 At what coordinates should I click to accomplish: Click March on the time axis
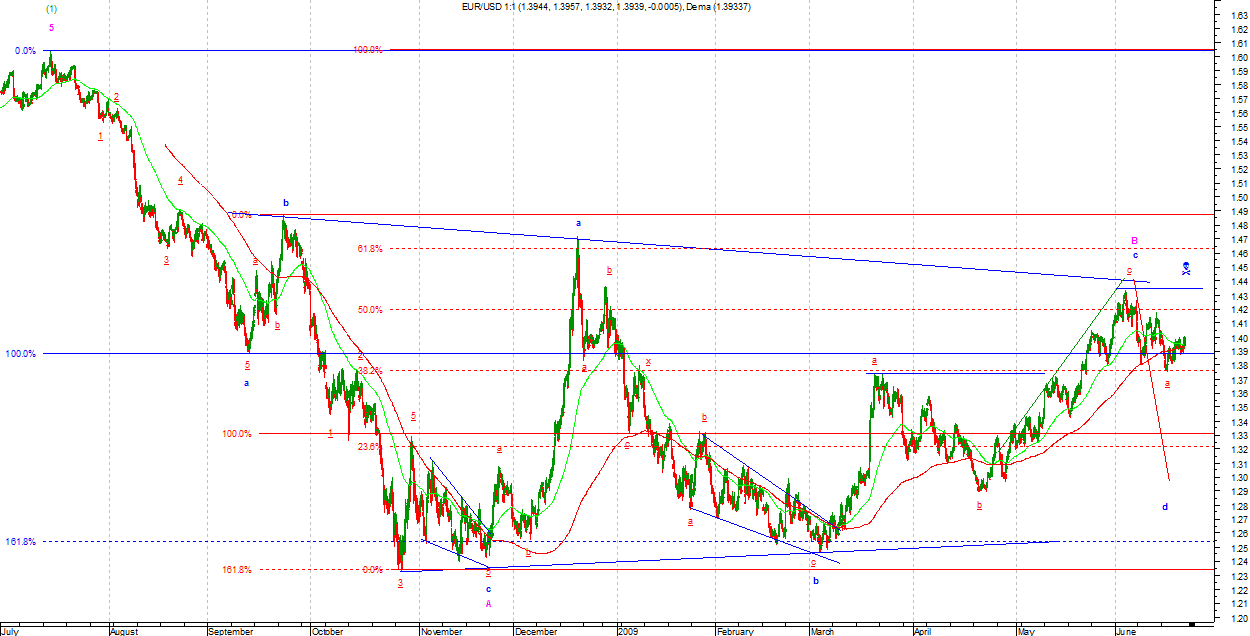point(822,631)
